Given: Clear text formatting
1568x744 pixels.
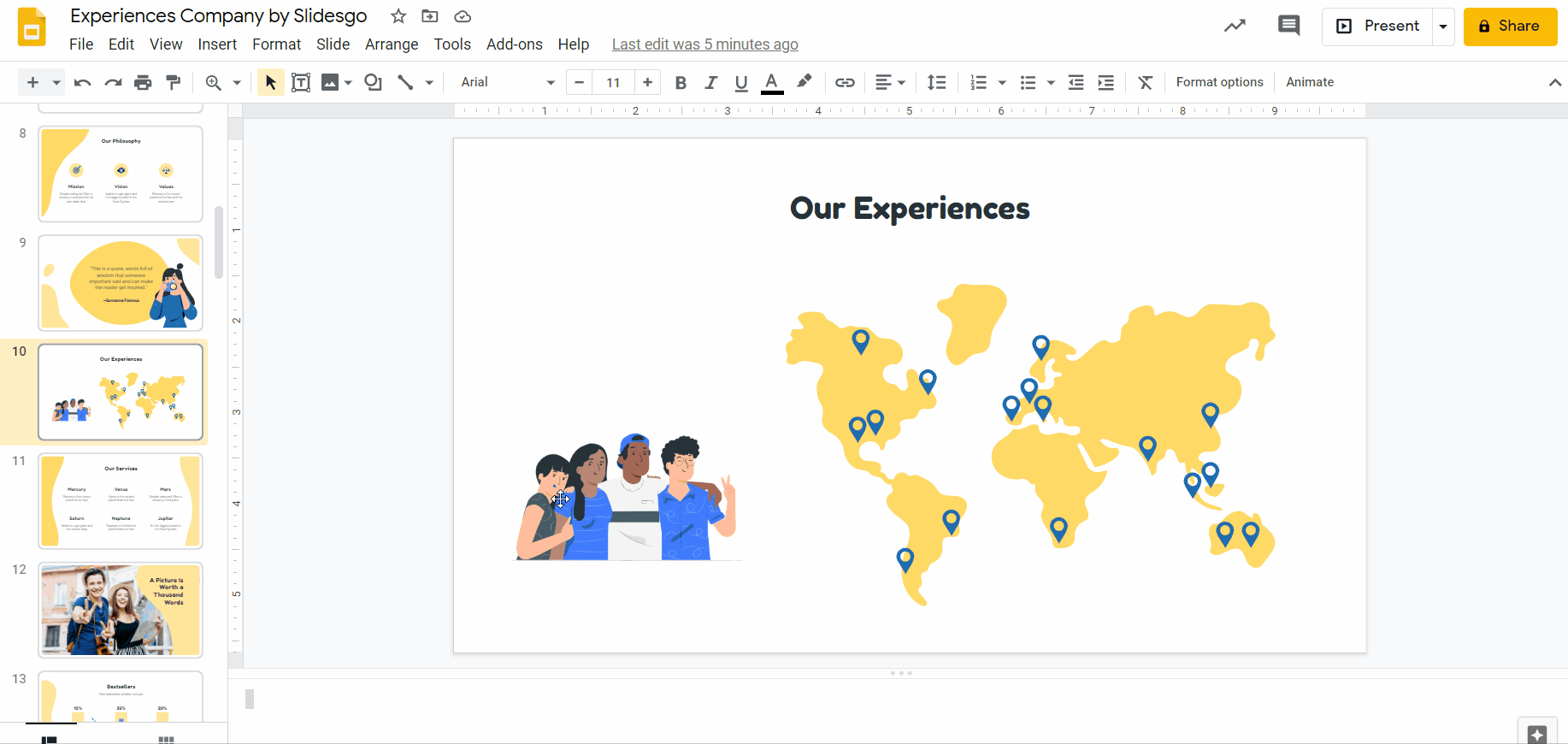Looking at the screenshot, I should [x=1146, y=82].
